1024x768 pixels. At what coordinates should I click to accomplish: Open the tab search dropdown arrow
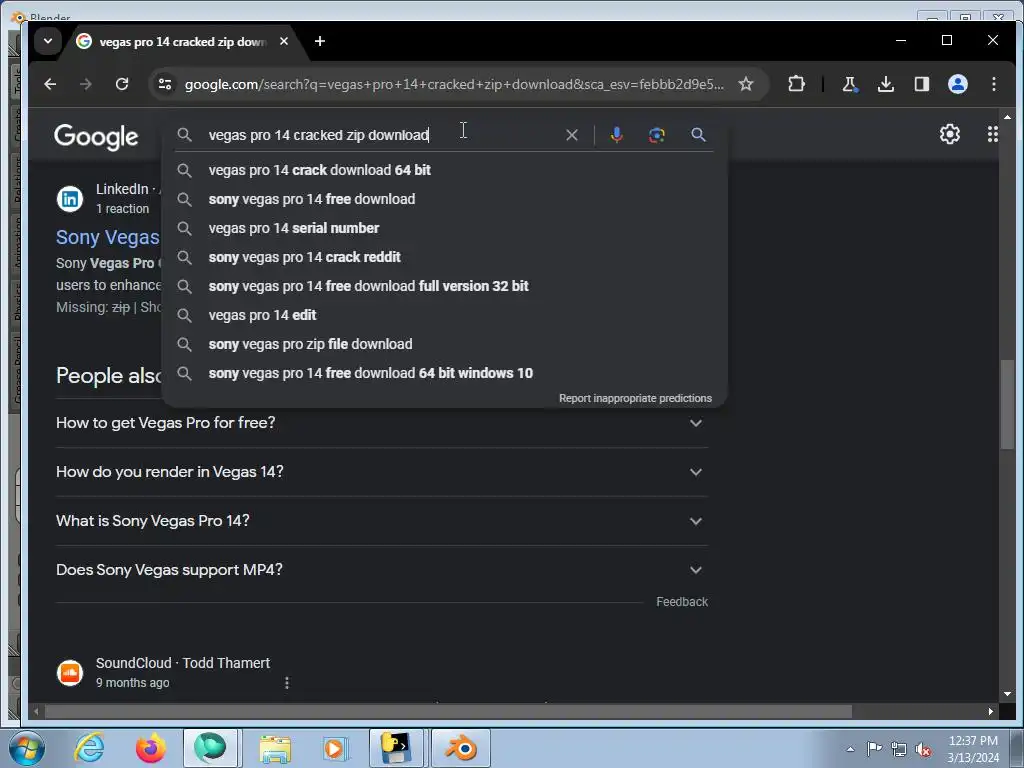pyautogui.click(x=48, y=41)
